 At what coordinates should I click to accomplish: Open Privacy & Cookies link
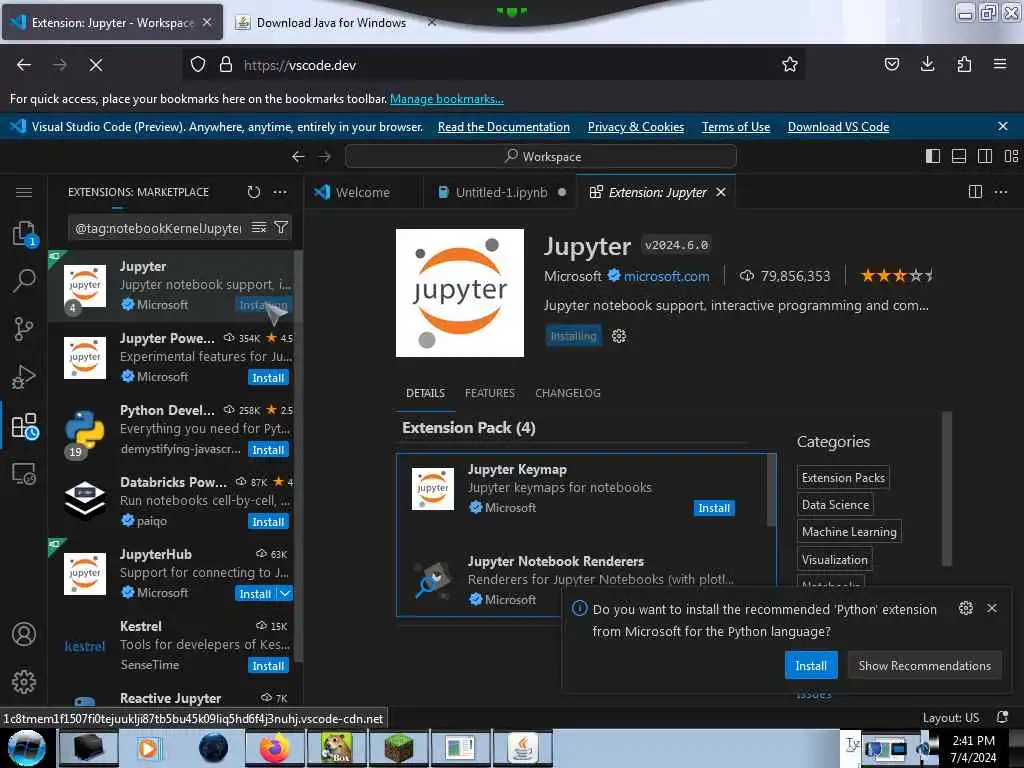[635, 127]
